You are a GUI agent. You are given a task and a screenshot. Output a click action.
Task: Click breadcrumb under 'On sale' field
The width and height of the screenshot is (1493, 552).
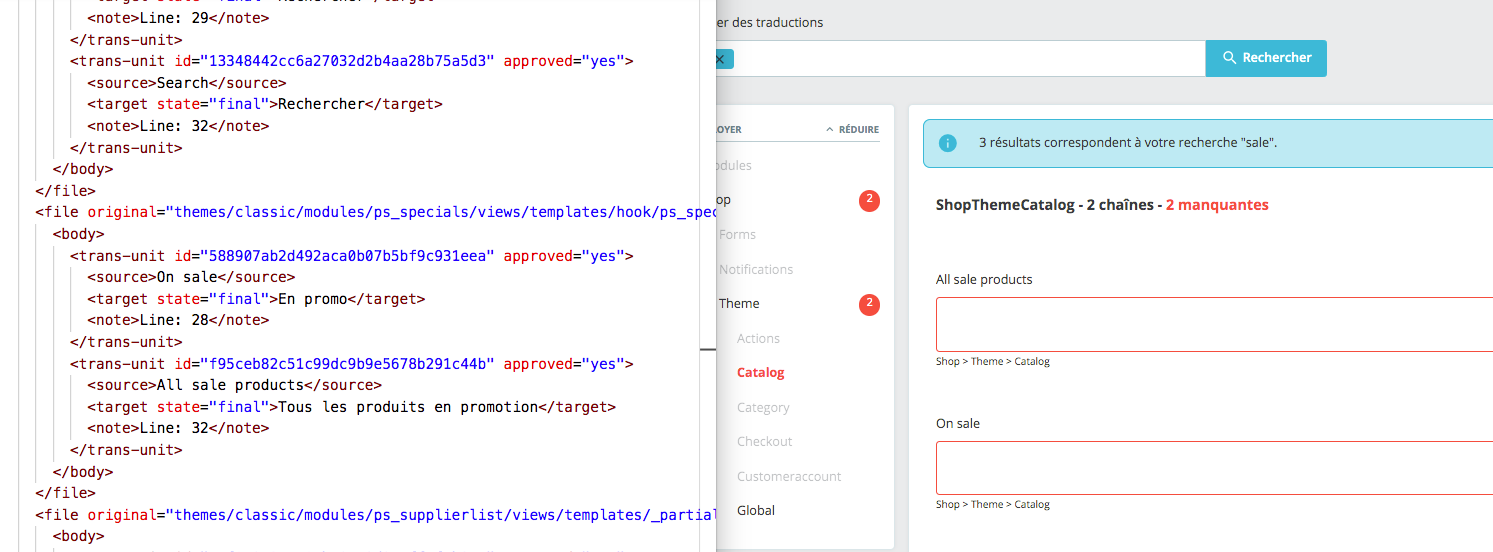[x=993, y=504]
